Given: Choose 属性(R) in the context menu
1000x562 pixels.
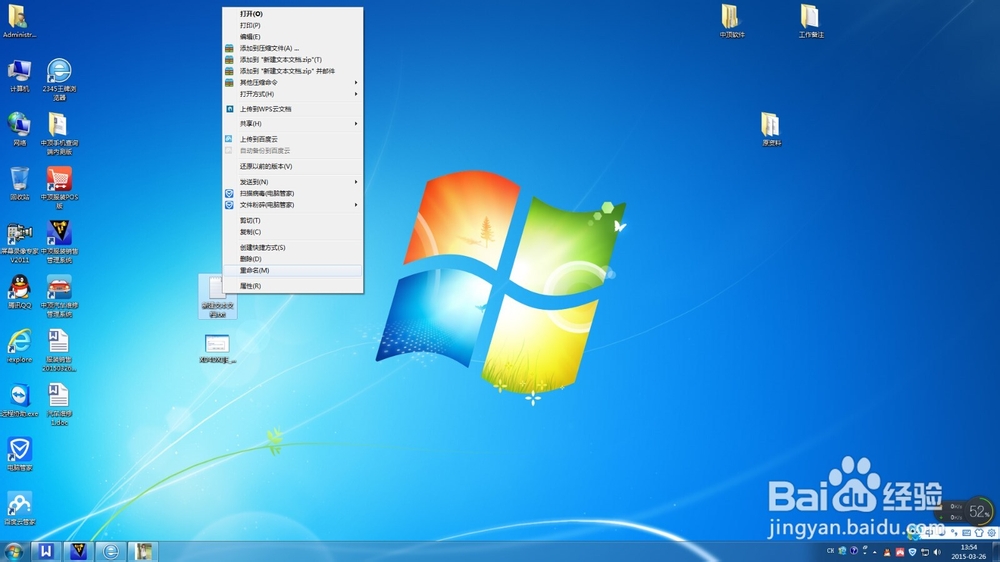Looking at the screenshot, I should pyautogui.click(x=293, y=286).
